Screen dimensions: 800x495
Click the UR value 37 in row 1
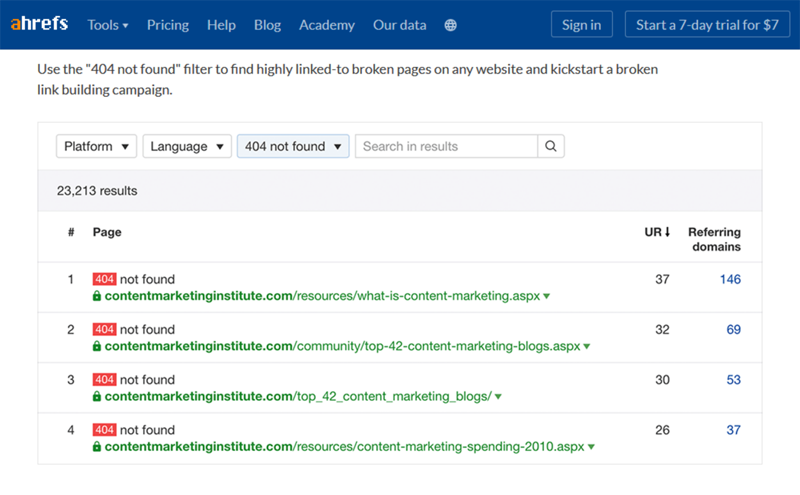[x=662, y=279]
